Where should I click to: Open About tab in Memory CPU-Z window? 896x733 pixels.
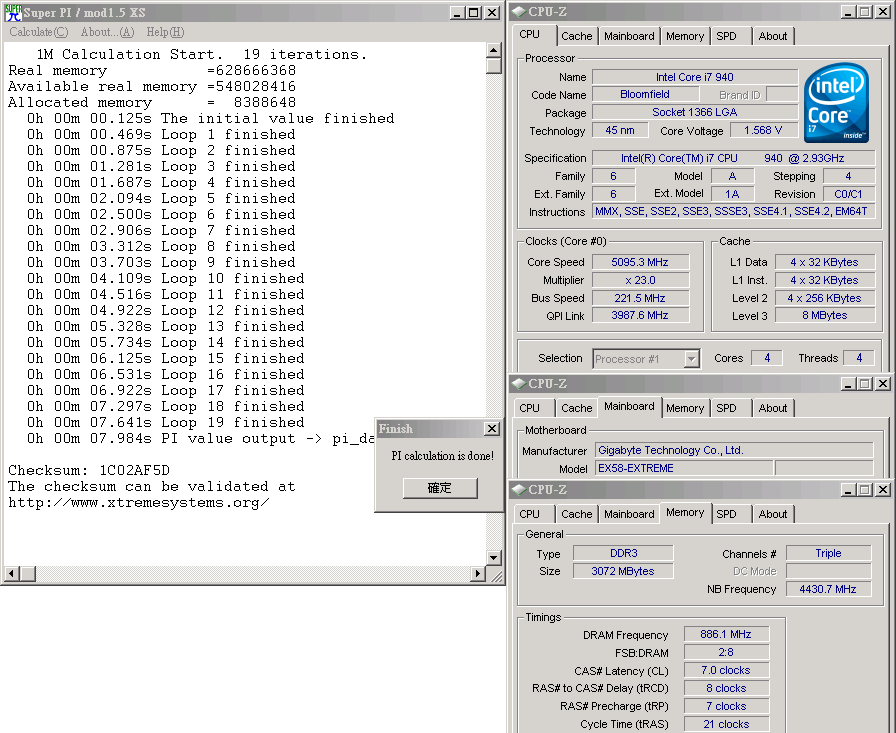773,514
